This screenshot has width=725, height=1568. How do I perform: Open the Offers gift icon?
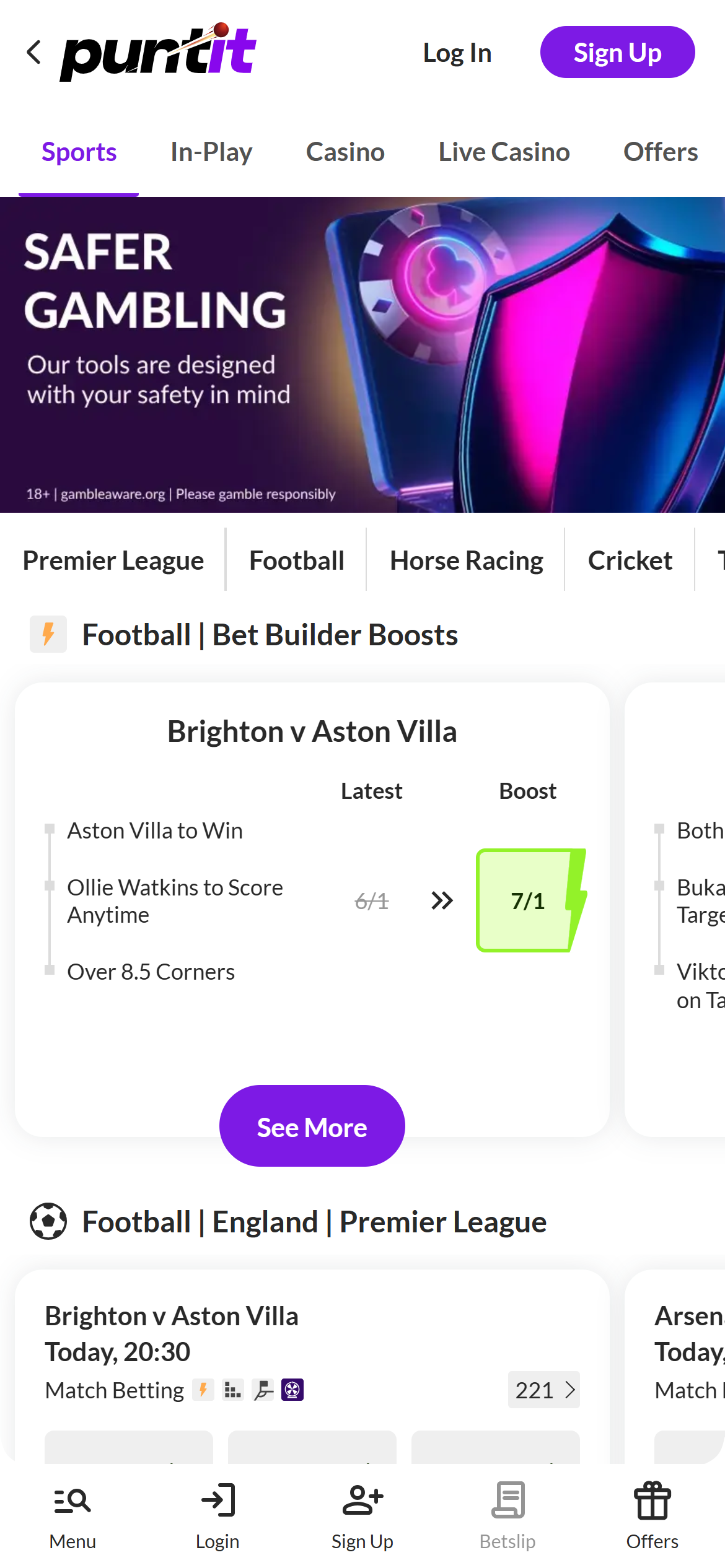[x=652, y=1501]
